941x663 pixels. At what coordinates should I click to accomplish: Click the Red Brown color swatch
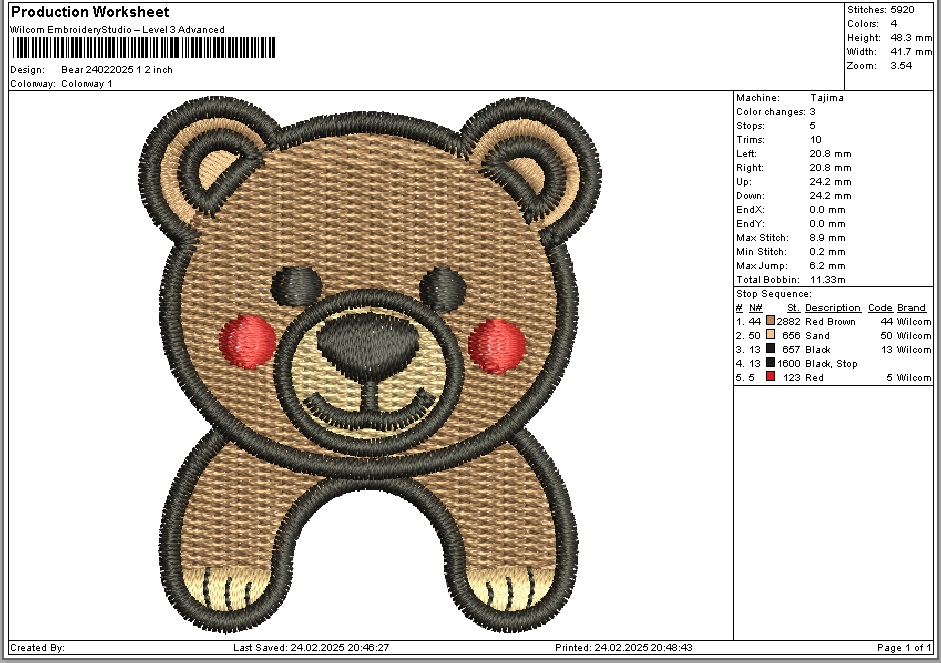(x=771, y=322)
